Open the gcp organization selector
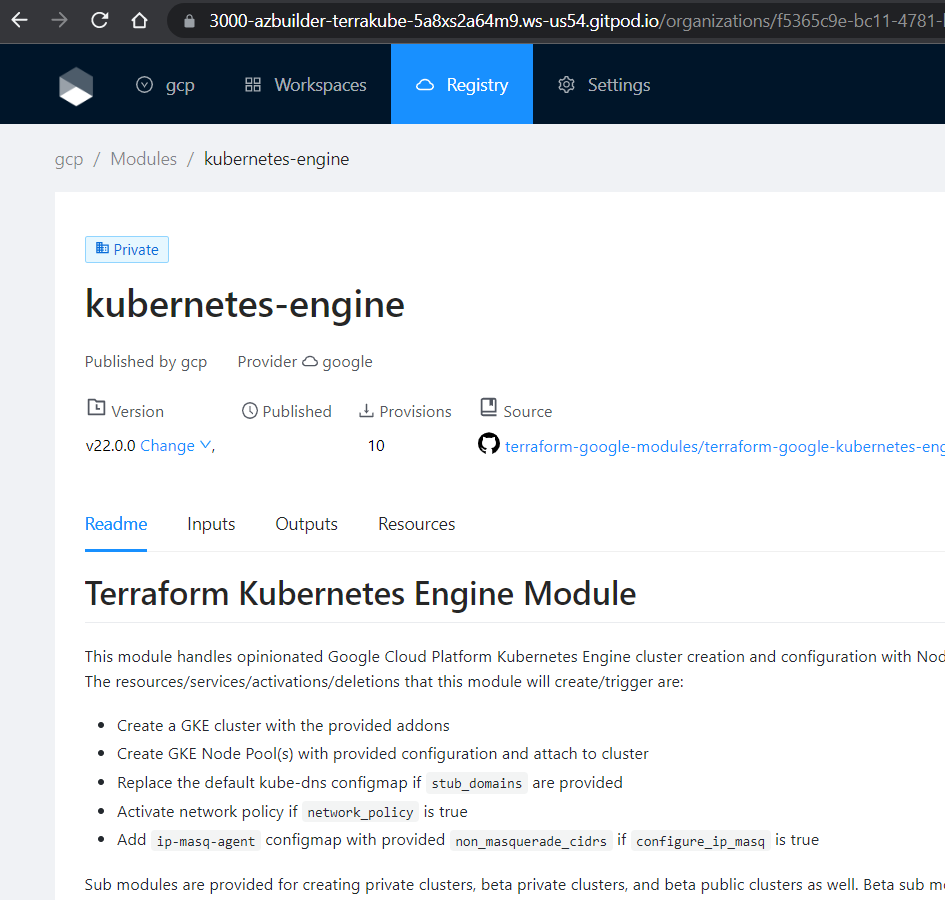 click(166, 85)
